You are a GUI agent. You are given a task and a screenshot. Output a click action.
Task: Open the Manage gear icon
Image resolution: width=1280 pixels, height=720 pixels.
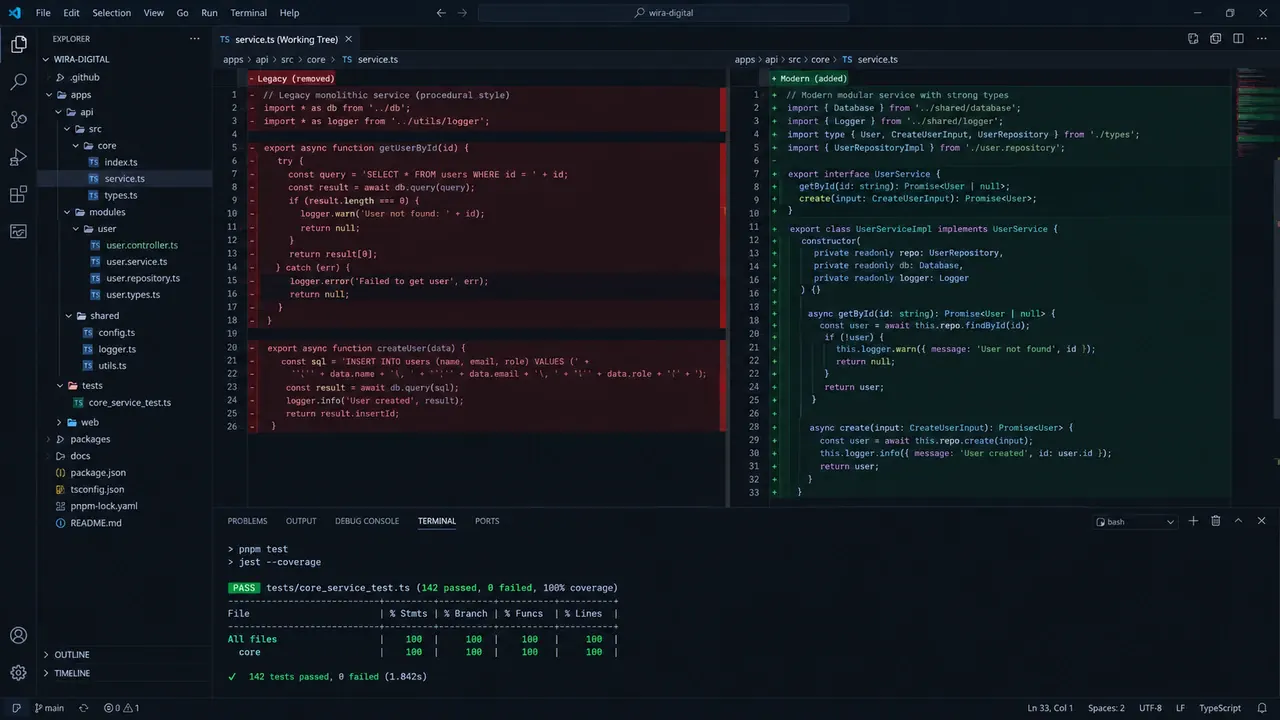(x=18, y=673)
